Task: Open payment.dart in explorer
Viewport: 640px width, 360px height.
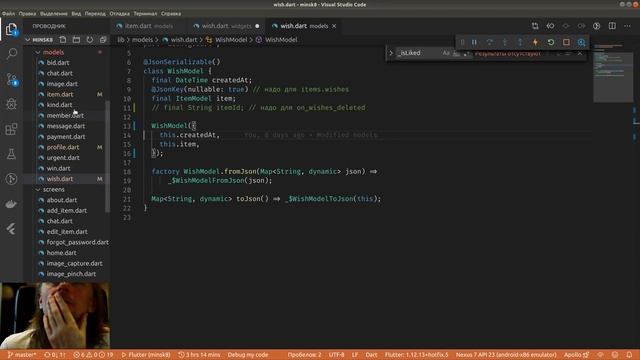Action: point(66,136)
